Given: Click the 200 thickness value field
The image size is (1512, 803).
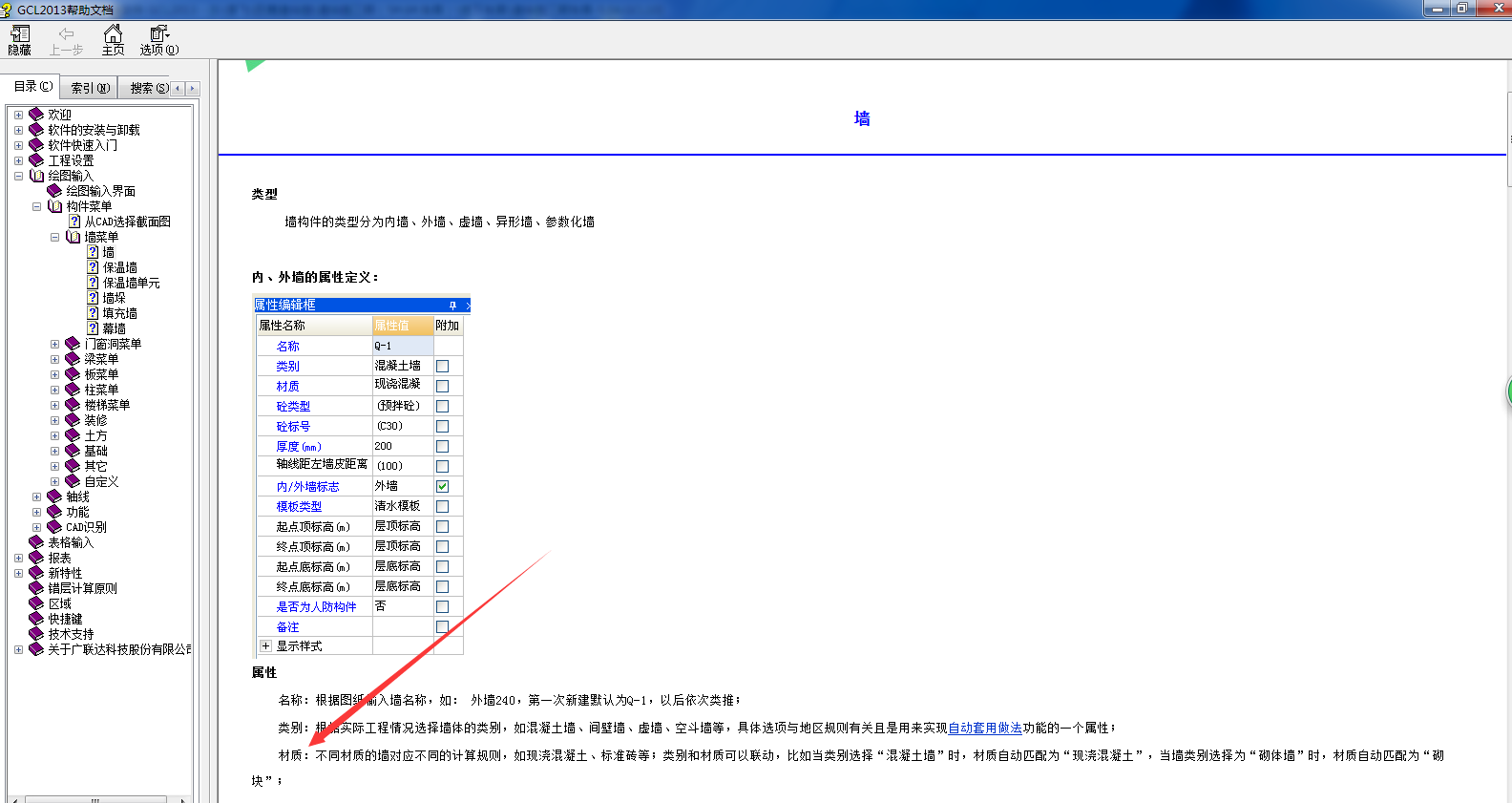Looking at the screenshot, I should tap(403, 446).
